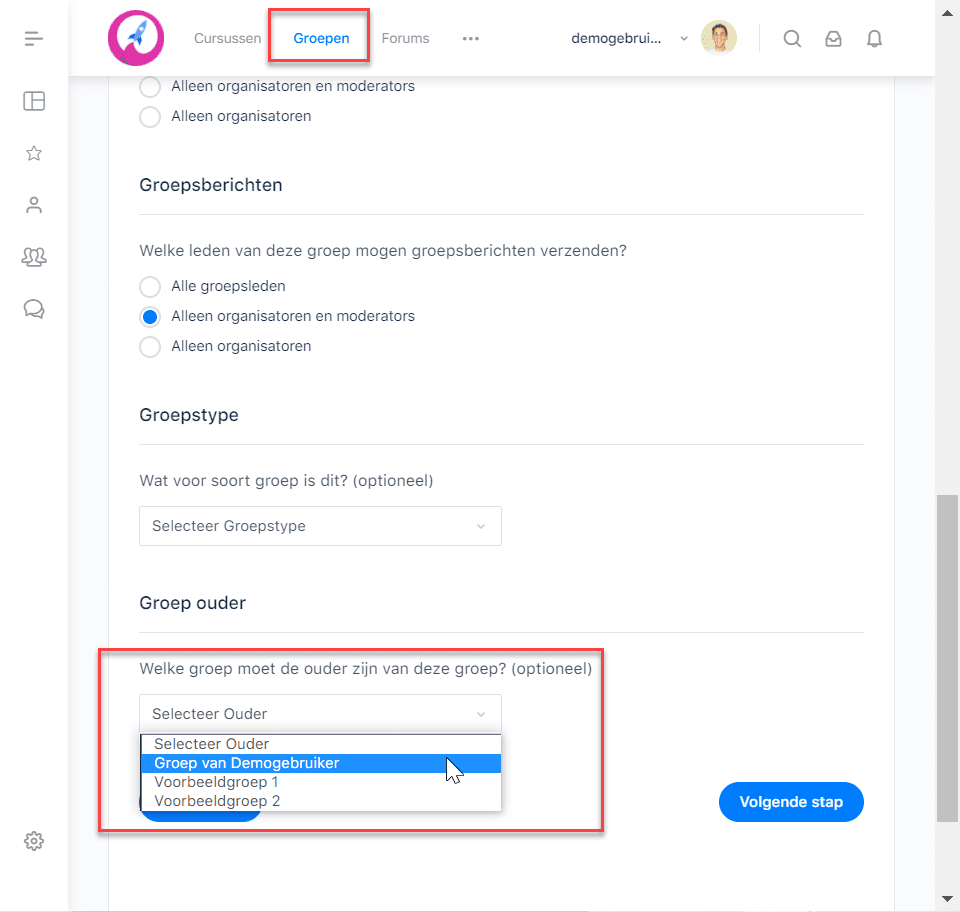Open the dashboard layout sidebar icon
The height and width of the screenshot is (912, 960).
(34, 101)
